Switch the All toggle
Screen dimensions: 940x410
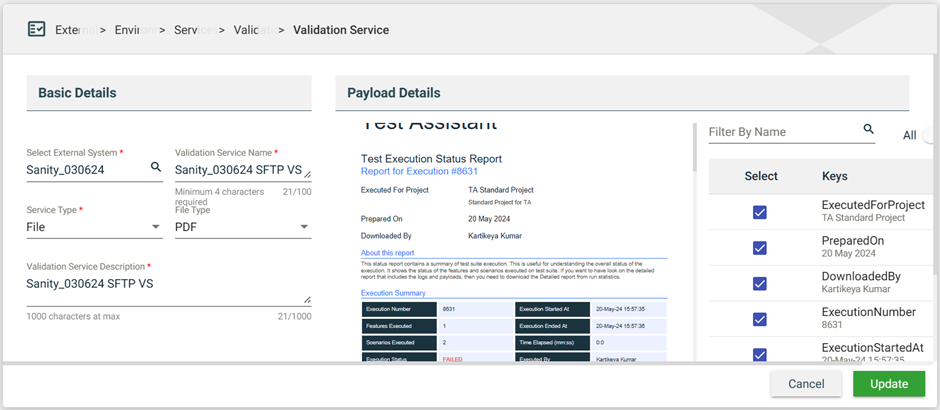pos(930,135)
